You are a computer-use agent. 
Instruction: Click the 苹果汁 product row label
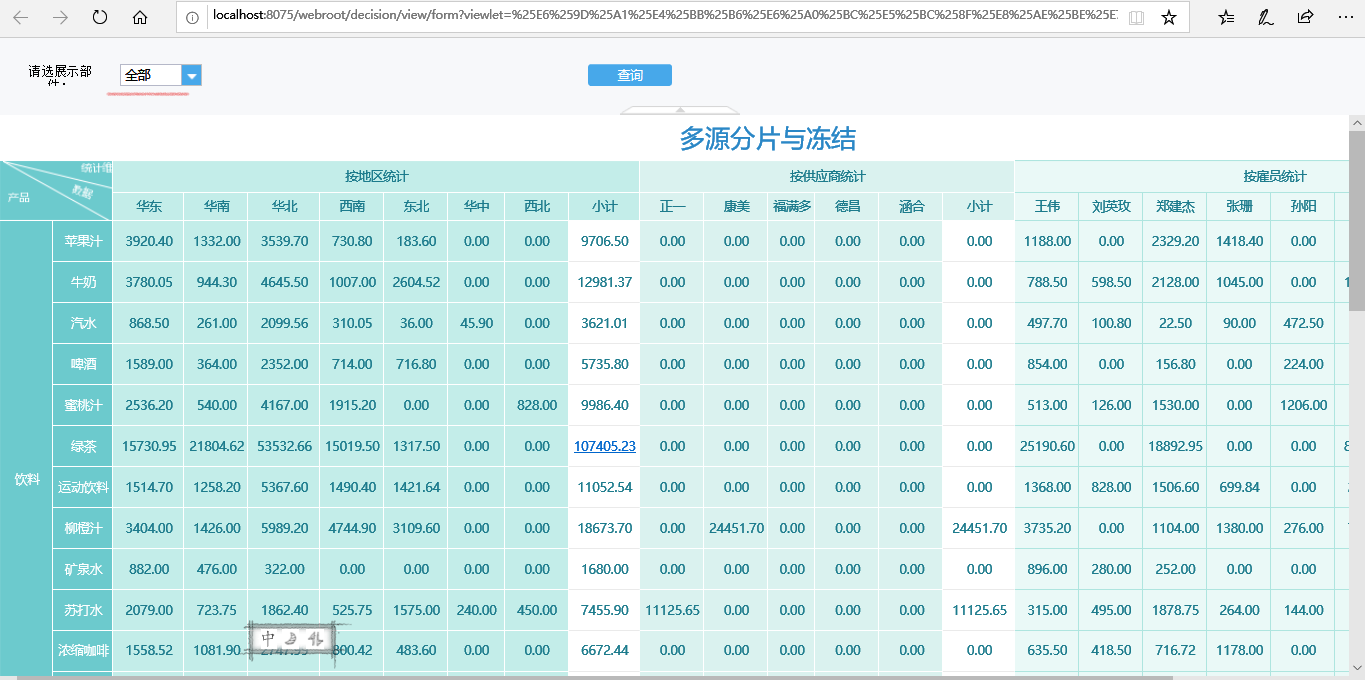(x=83, y=241)
